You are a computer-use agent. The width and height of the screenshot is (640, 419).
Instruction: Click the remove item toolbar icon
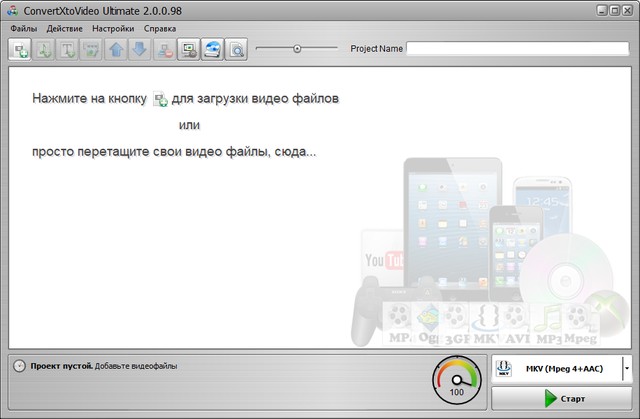pyautogui.click(x=165, y=49)
